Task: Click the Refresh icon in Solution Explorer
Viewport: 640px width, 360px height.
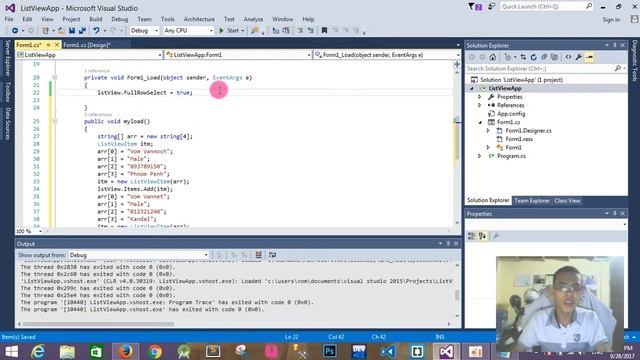Action: (x=533, y=57)
